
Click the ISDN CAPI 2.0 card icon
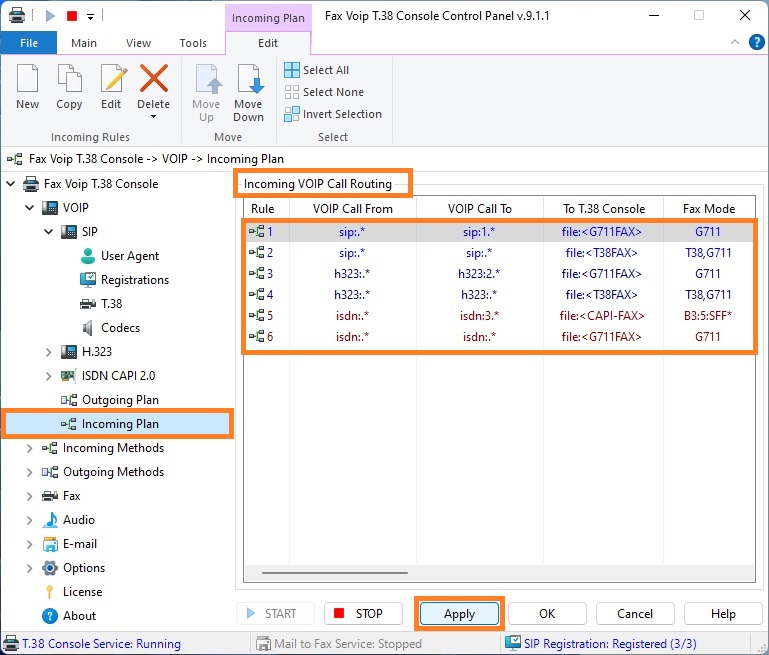coord(68,376)
